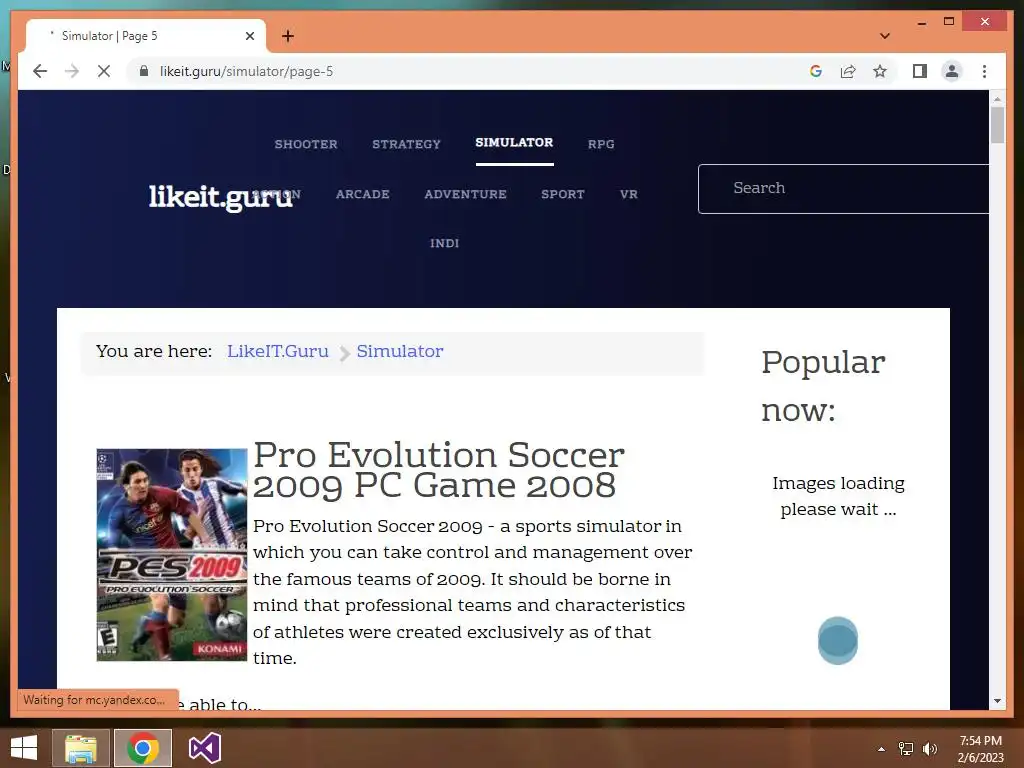This screenshot has height=768, width=1024.
Task: Click the page scrollbar thumb
Action: point(997,125)
